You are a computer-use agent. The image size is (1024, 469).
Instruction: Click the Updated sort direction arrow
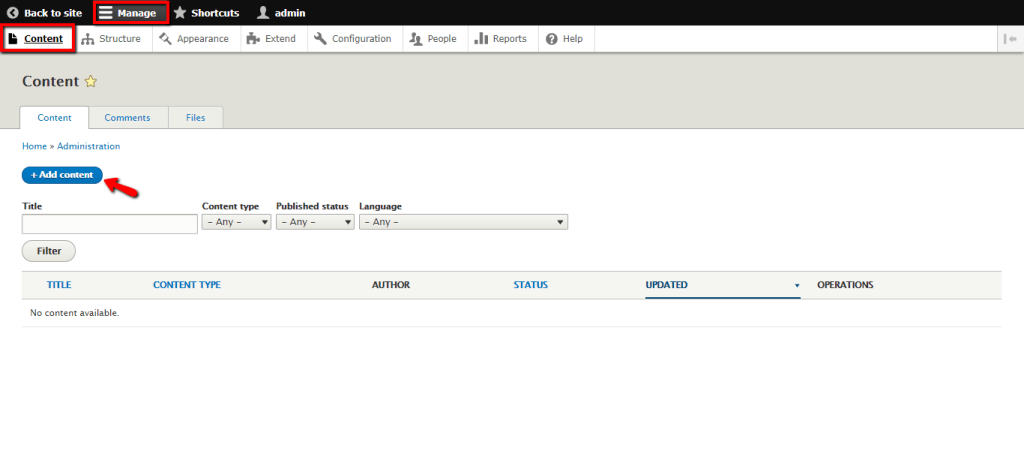797,286
